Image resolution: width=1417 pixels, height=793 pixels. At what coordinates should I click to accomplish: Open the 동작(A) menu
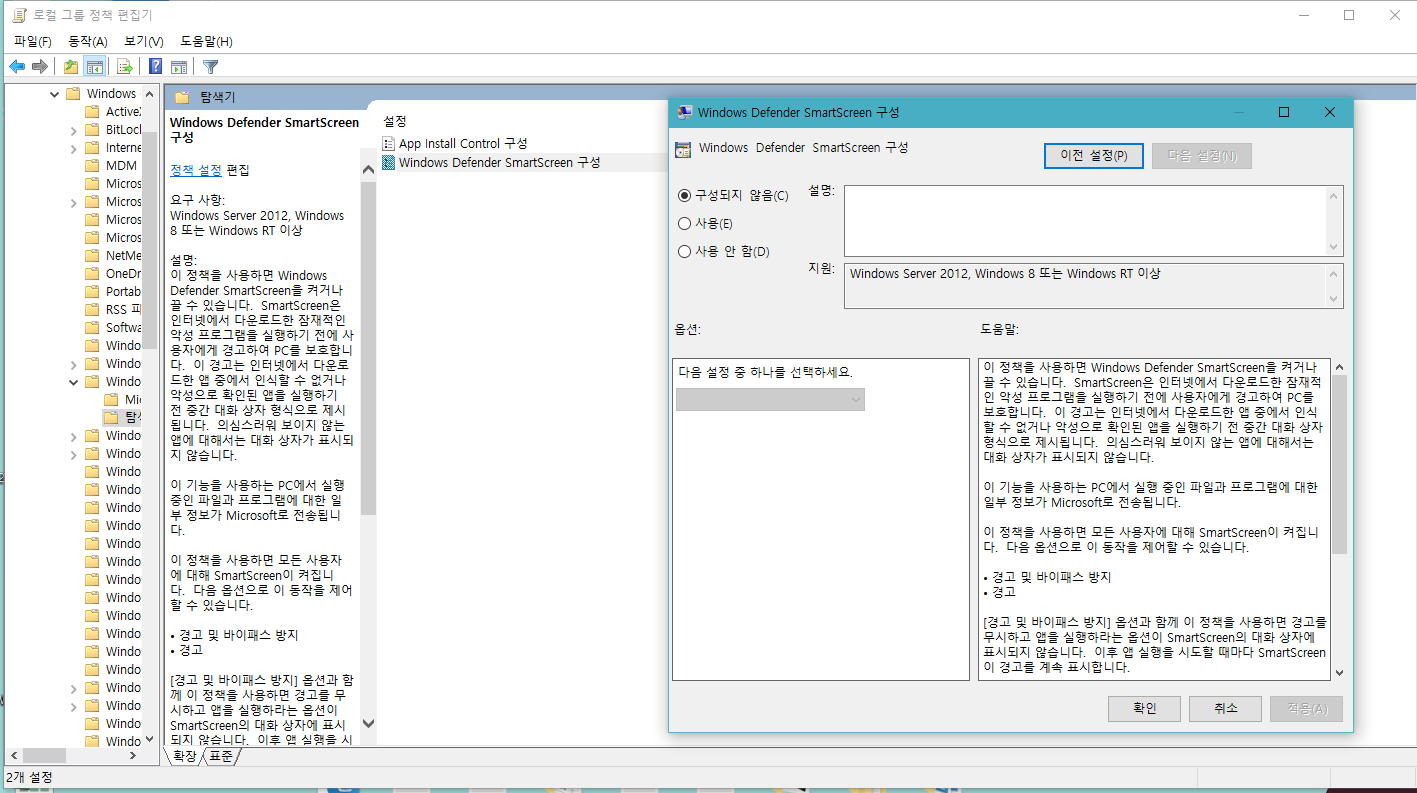[x=88, y=41]
